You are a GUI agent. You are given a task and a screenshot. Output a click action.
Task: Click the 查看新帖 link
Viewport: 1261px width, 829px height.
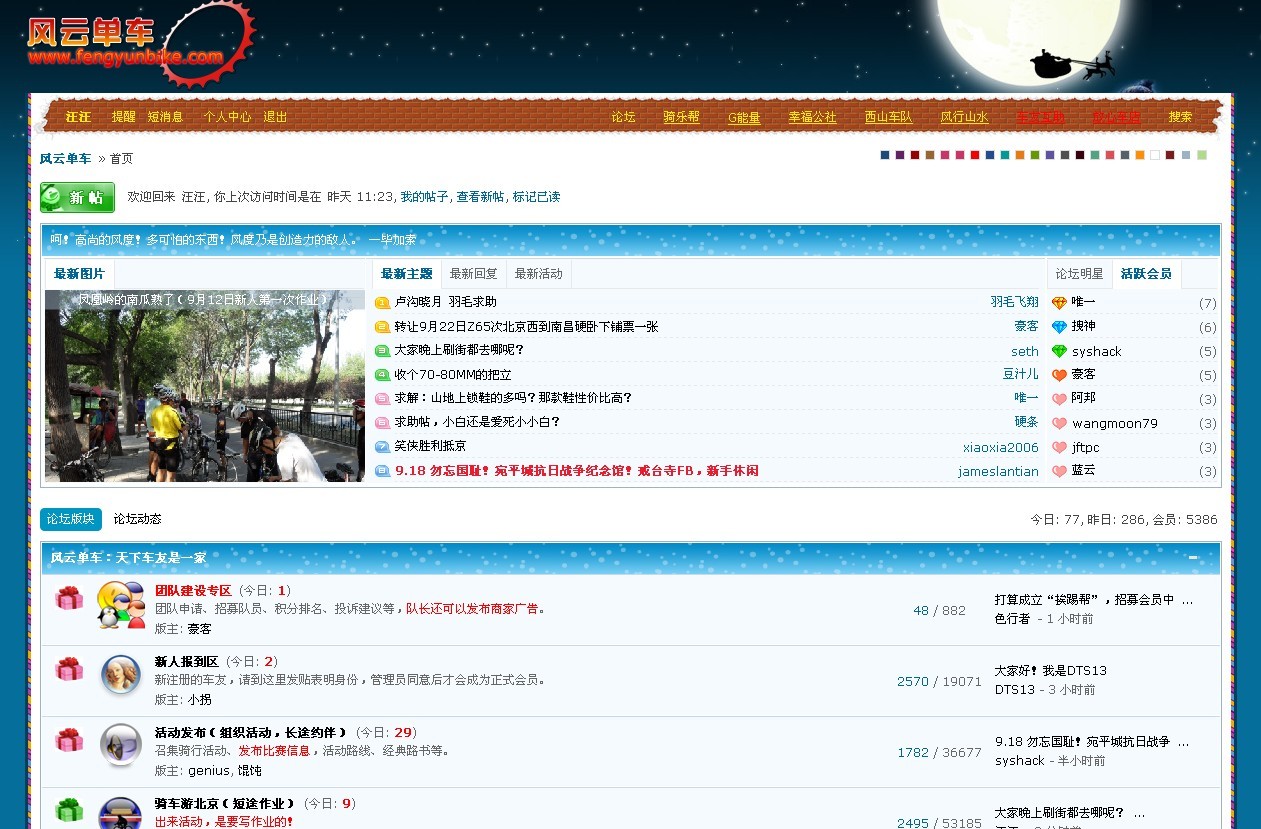(480, 197)
